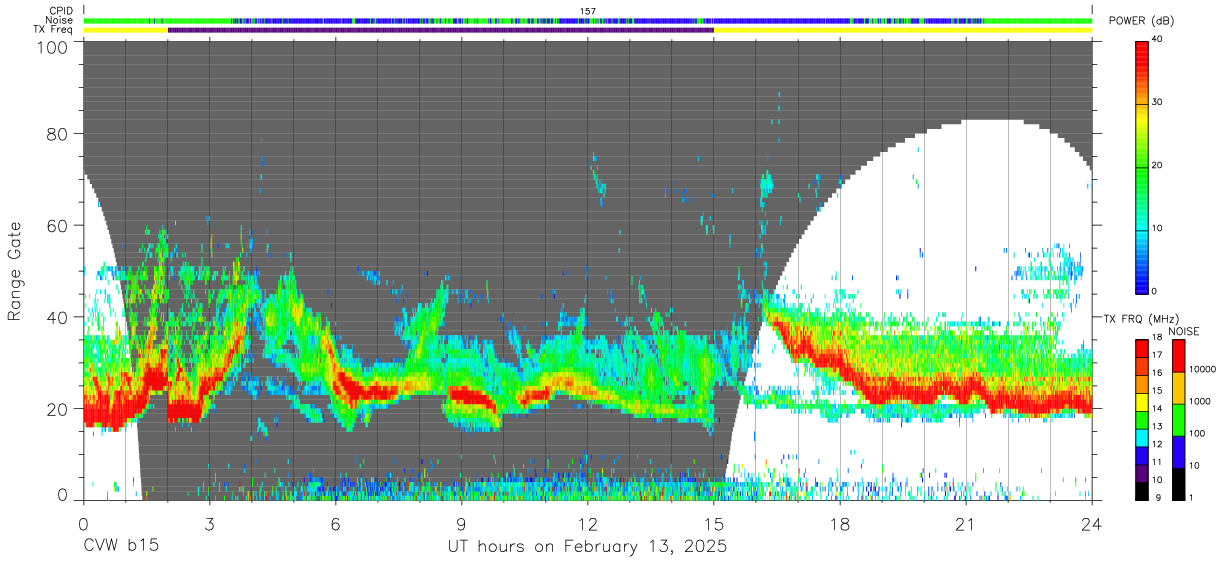
Task: Click the purple segment of TX Freq bar
Action: 440,30
